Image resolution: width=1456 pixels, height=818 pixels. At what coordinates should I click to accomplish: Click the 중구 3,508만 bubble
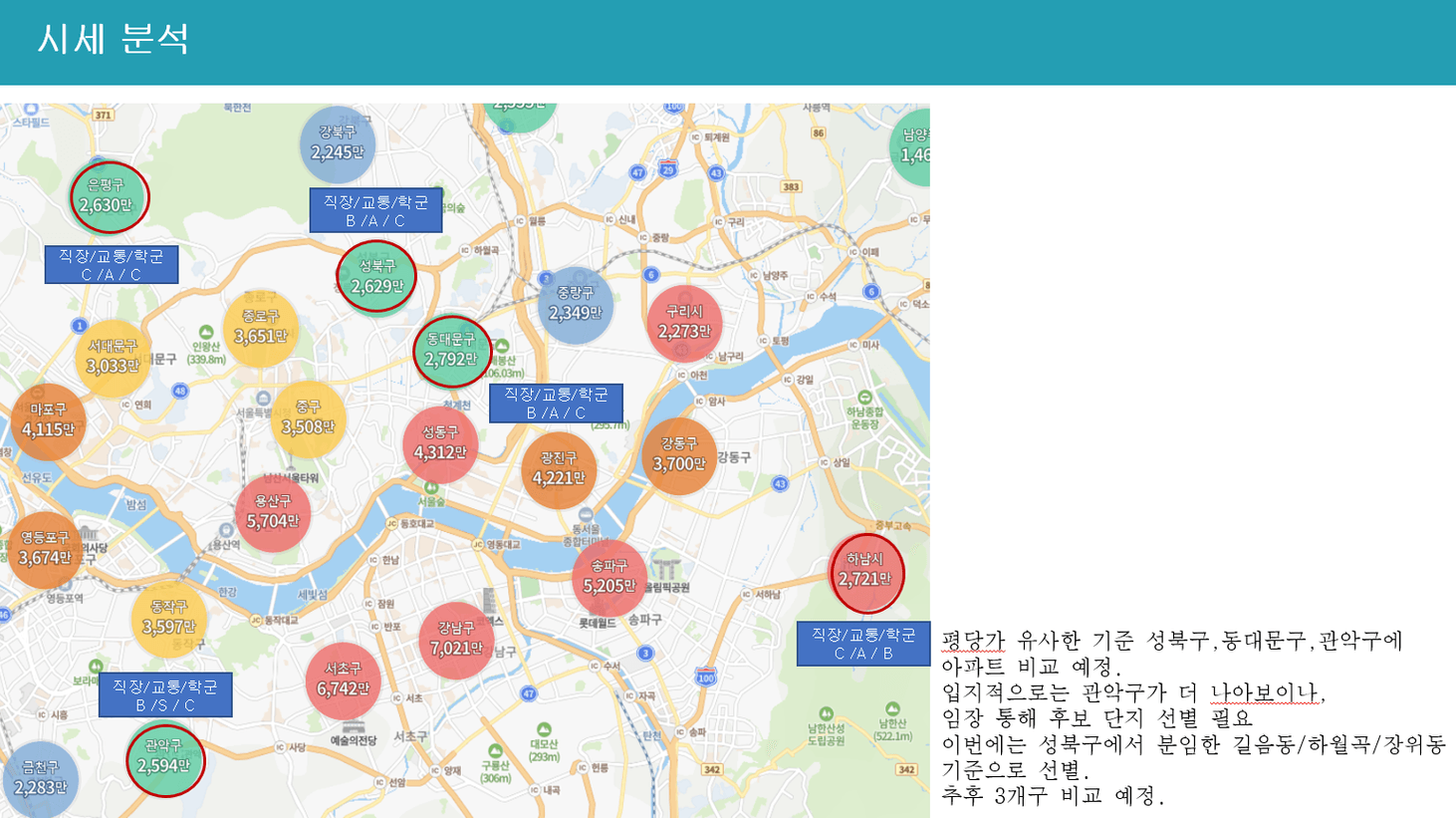click(308, 417)
